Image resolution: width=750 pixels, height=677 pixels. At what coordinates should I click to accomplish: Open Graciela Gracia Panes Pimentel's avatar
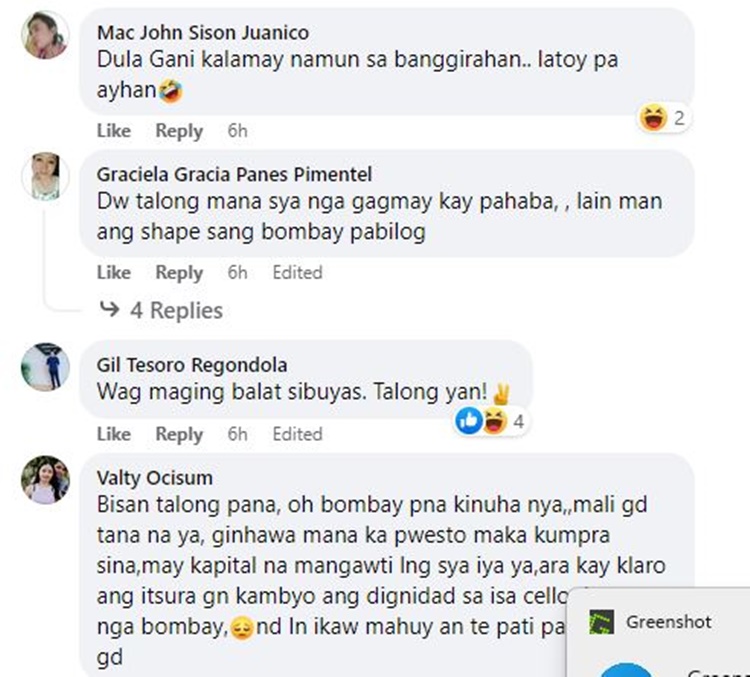click(45, 176)
